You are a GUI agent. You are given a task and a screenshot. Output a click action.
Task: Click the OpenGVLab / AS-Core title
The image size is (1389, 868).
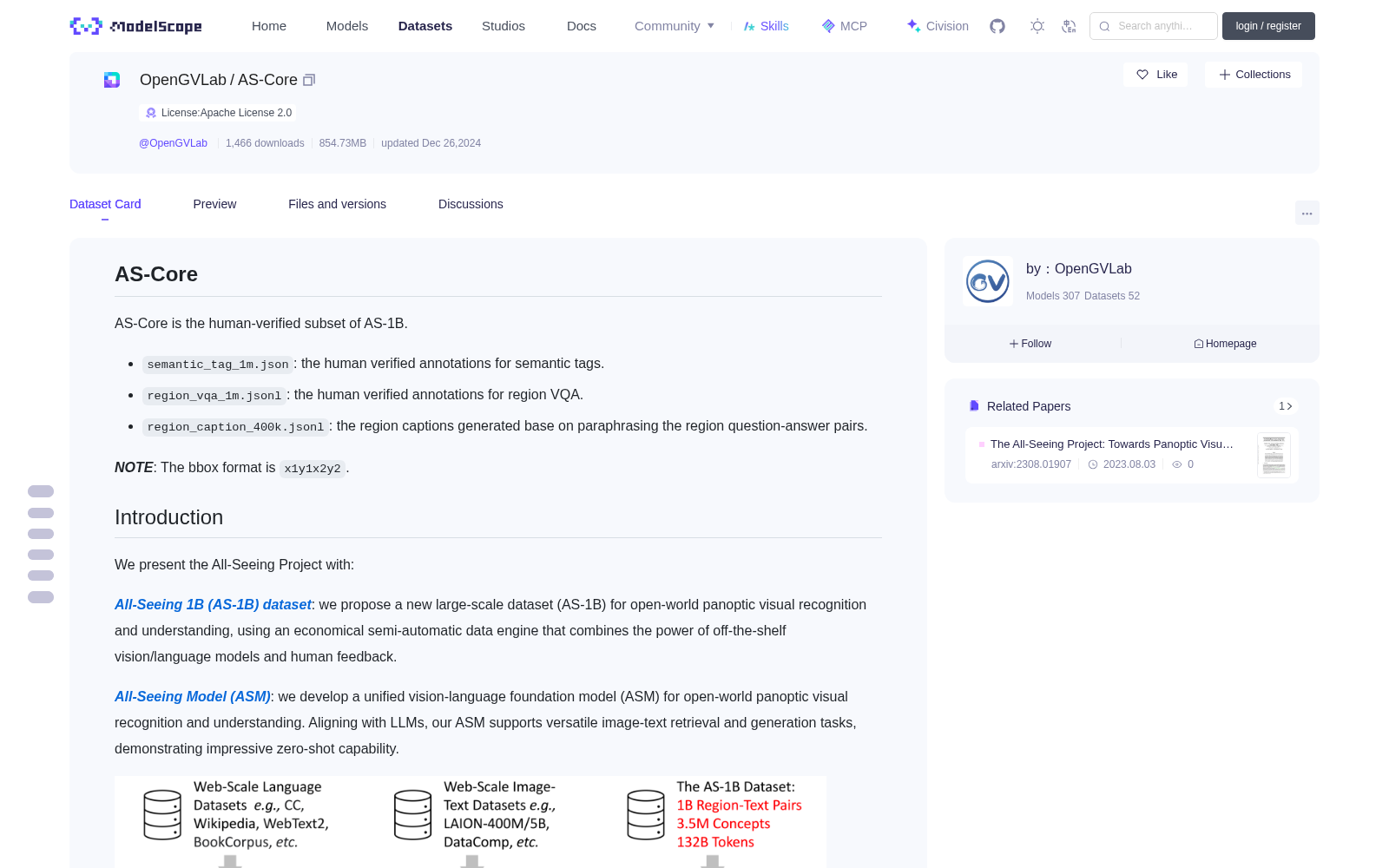click(x=219, y=80)
